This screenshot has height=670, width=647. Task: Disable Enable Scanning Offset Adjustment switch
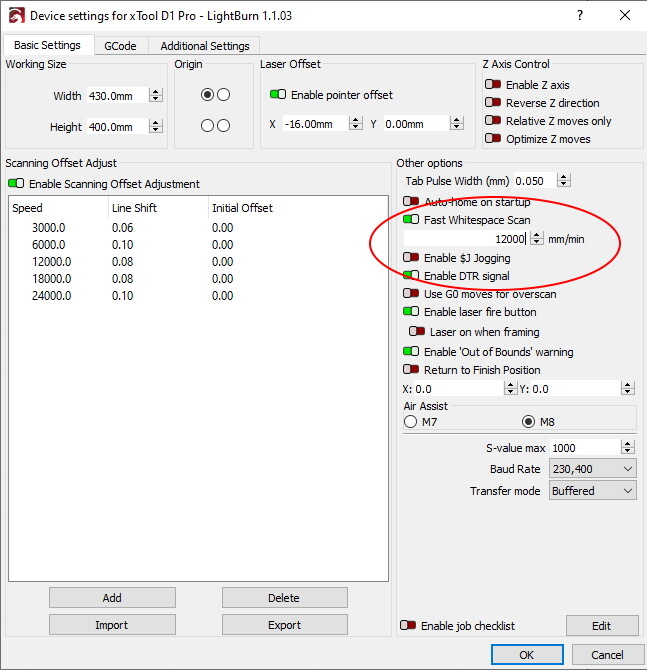(x=16, y=183)
